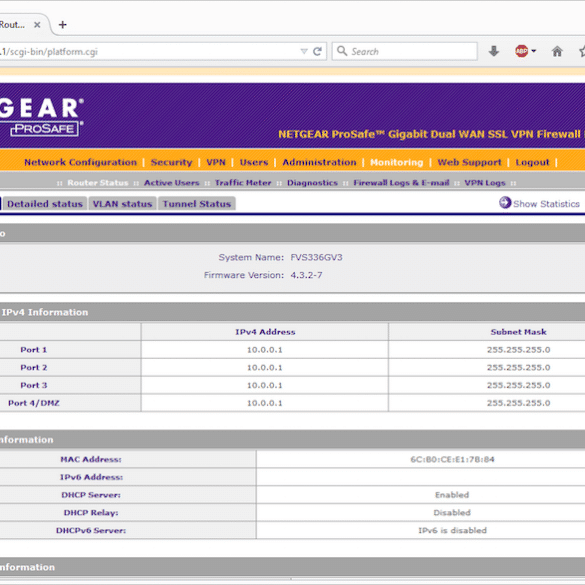
Task: Open Active Users submenu
Action: click(x=172, y=183)
